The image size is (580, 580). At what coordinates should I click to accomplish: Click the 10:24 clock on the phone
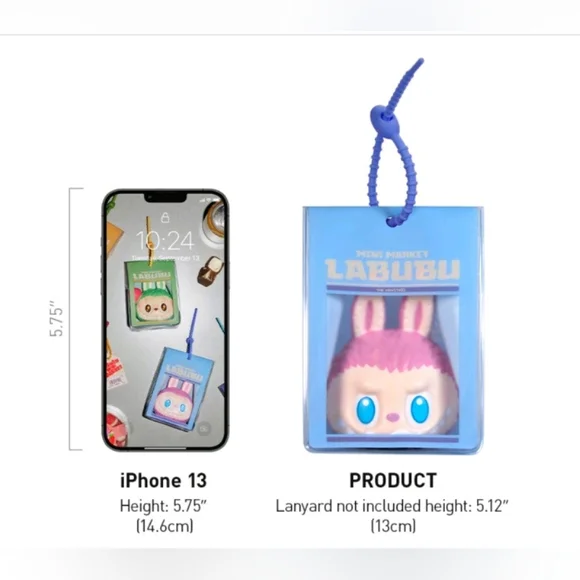pyautogui.click(x=165, y=240)
